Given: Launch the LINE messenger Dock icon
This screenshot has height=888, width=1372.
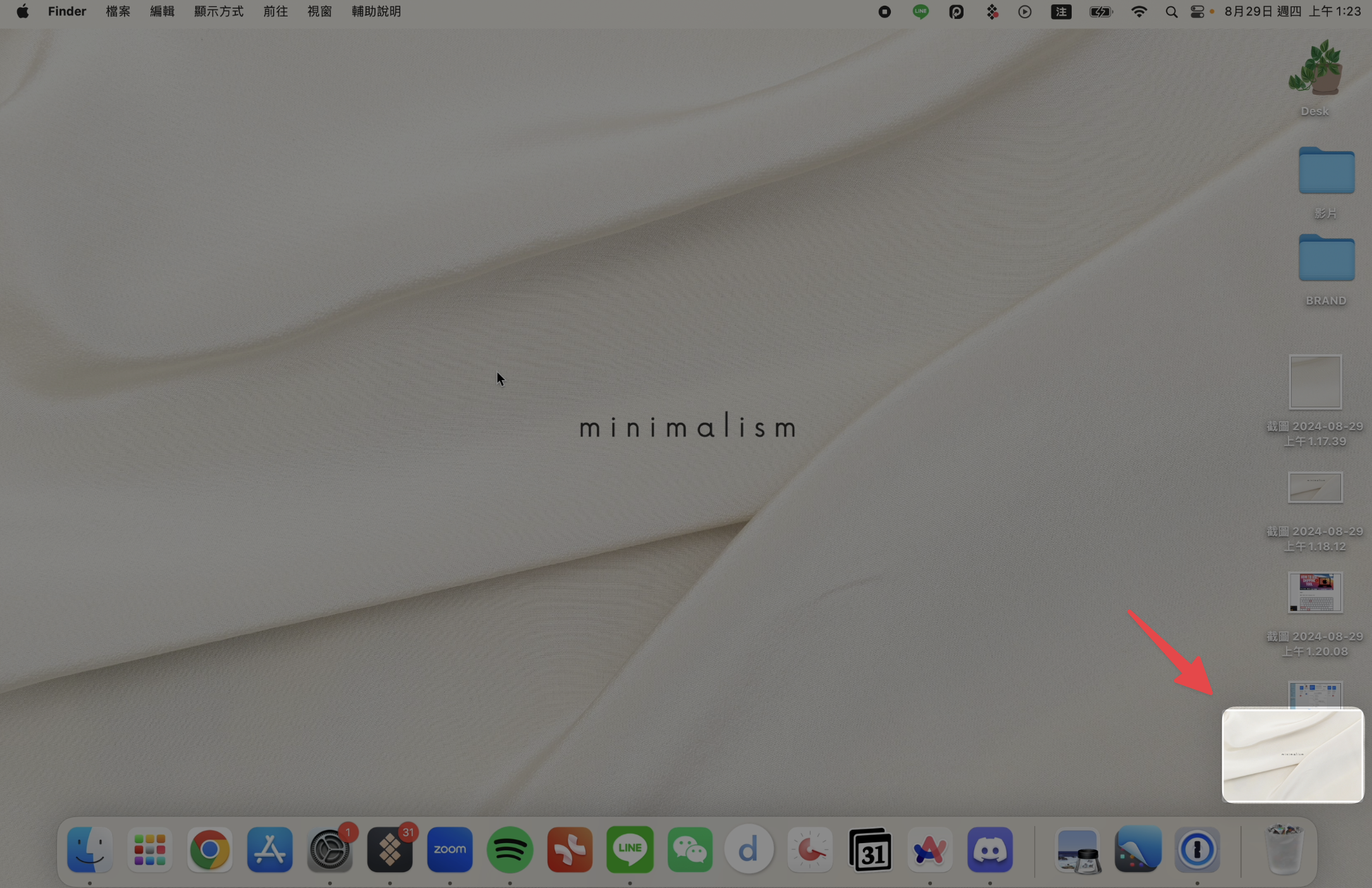Looking at the screenshot, I should point(630,849).
